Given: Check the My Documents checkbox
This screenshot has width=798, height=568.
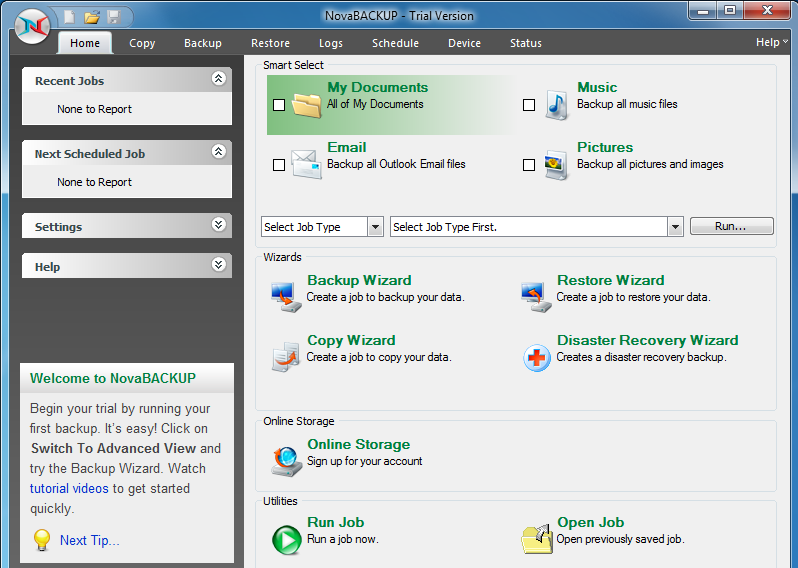Looking at the screenshot, I should tap(279, 105).
